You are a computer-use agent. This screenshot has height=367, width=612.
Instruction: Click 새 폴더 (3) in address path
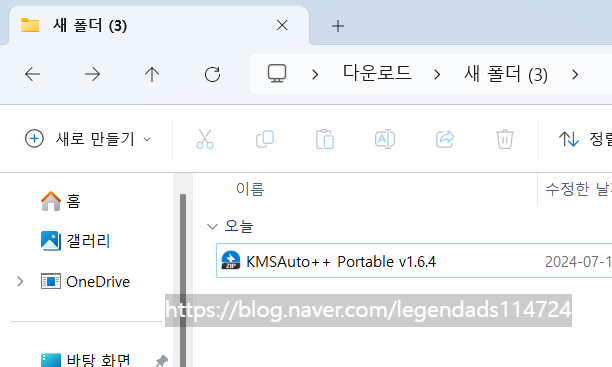coord(506,74)
